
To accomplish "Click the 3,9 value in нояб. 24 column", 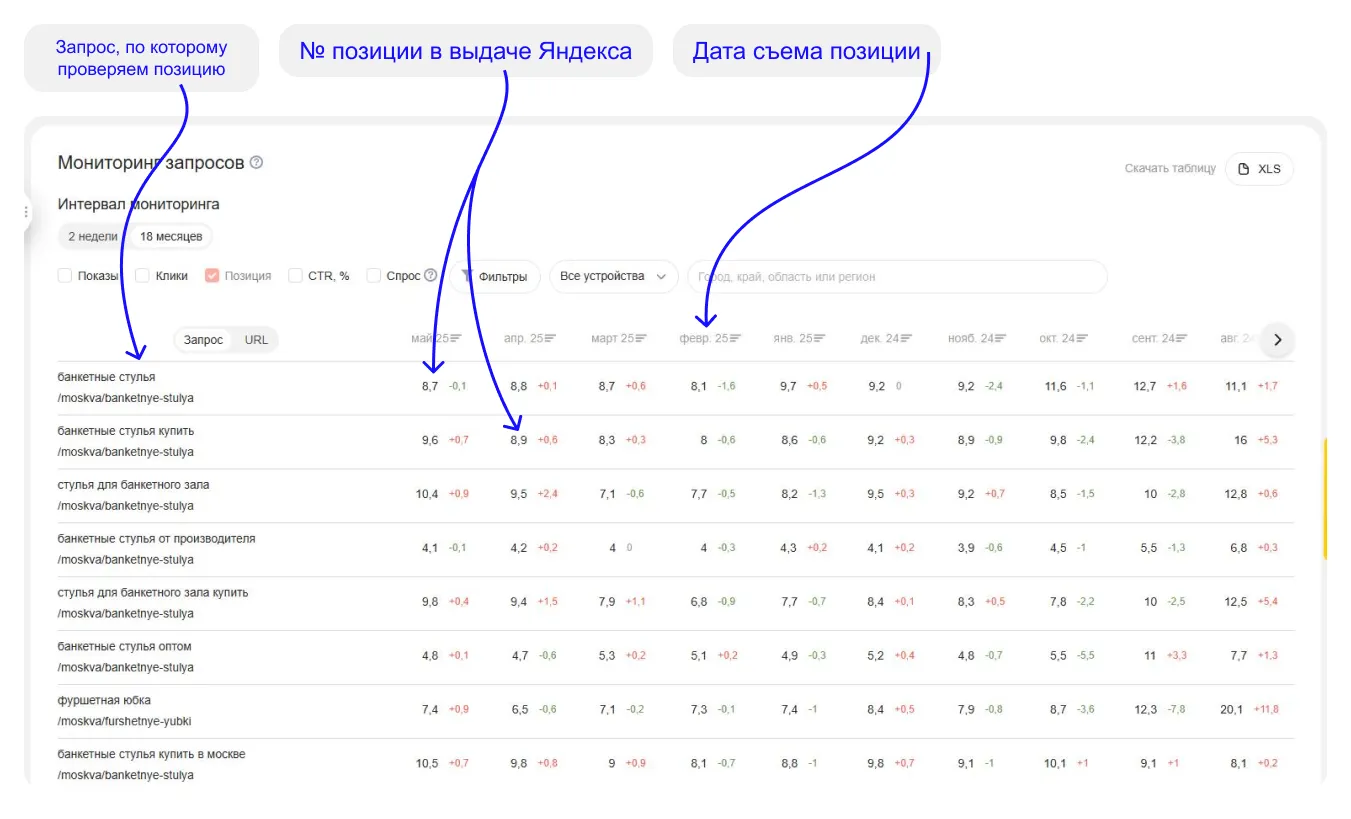I will 966,548.
